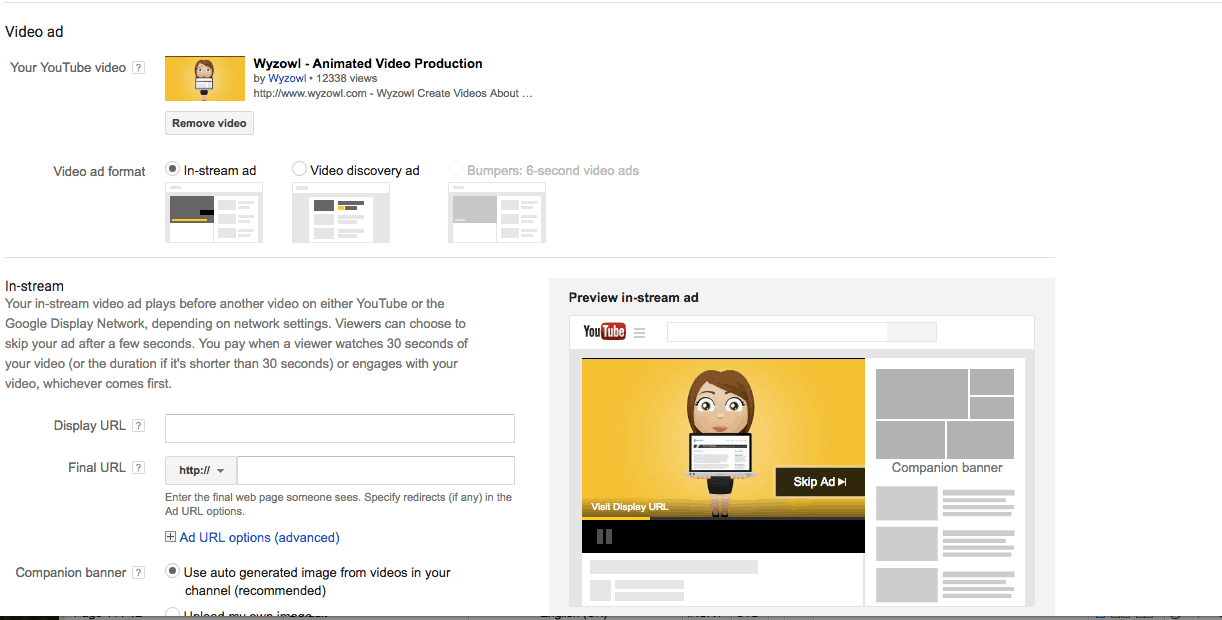
Task: Click the Video ad format label
Action: (x=99, y=171)
